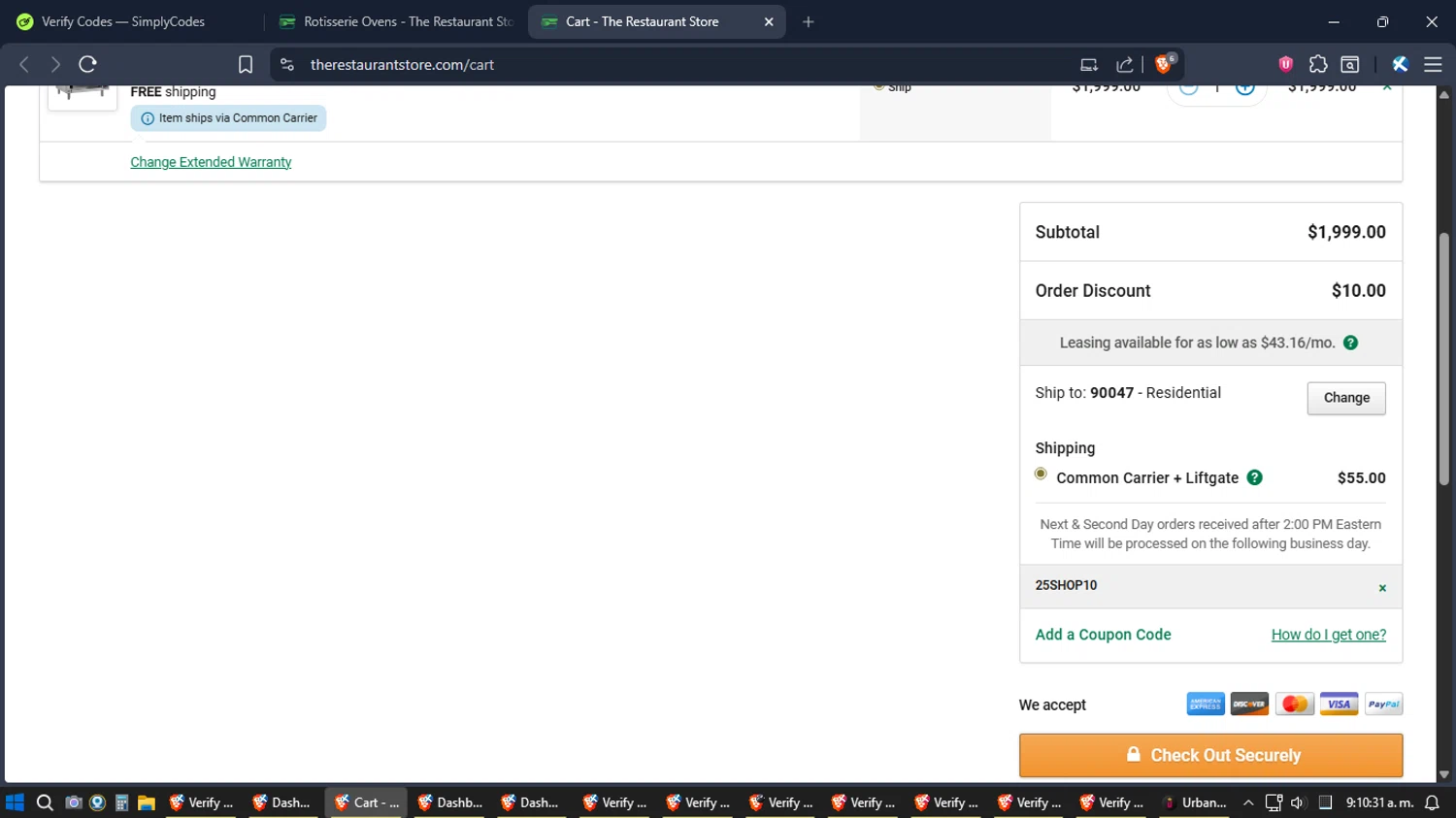This screenshot has width=1456, height=818.
Task: Click the Order Discount $10.00 amount
Action: point(1359,290)
